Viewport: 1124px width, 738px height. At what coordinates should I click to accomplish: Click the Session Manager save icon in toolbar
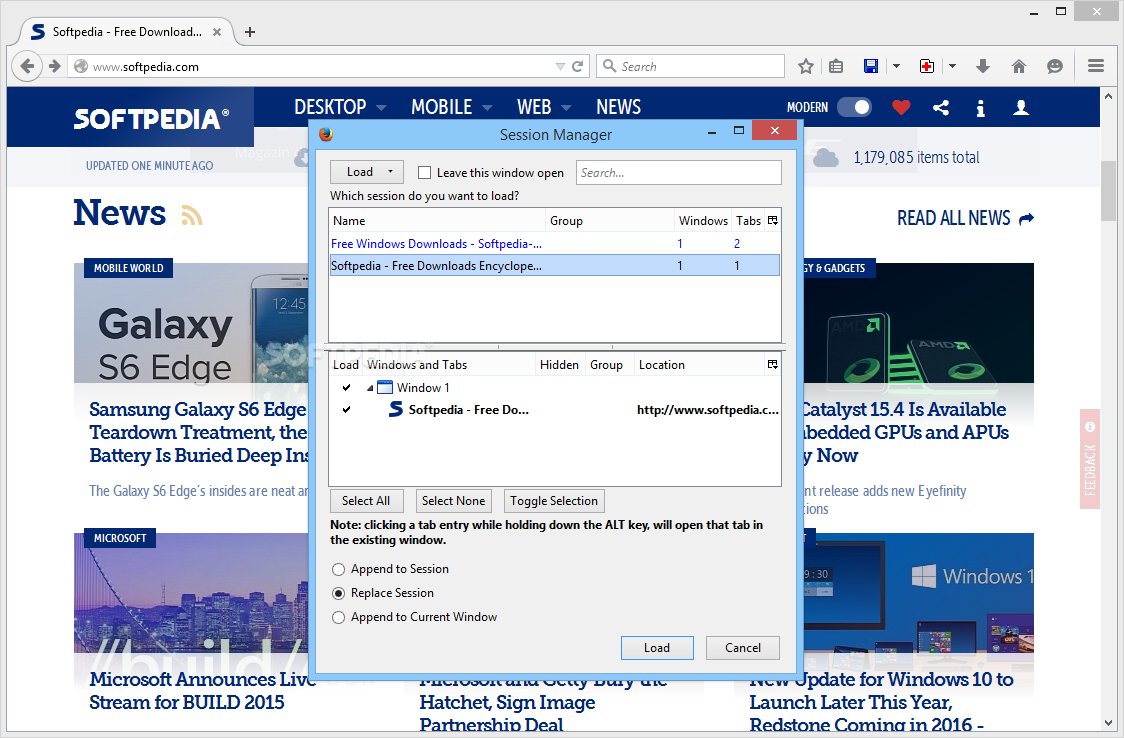click(871, 67)
